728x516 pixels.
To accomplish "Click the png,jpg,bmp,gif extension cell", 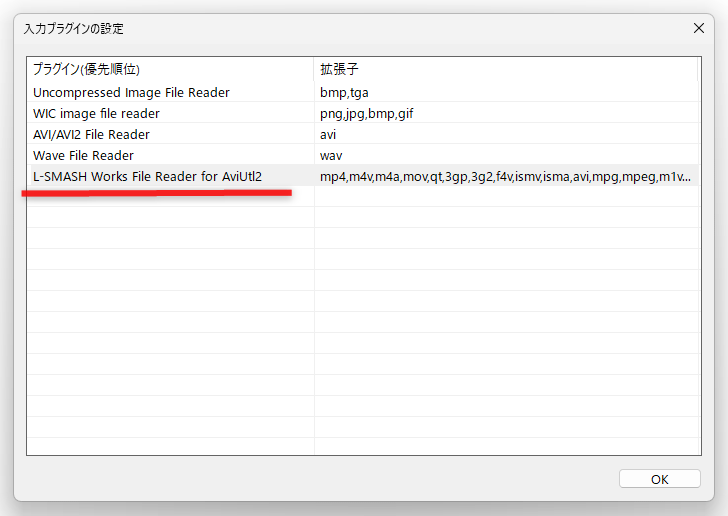I will click(366, 114).
